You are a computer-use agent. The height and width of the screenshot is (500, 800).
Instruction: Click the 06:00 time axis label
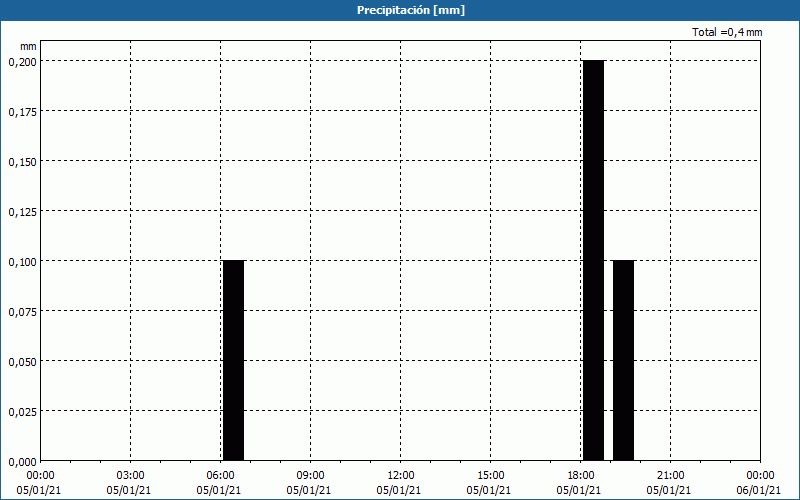click(x=220, y=476)
